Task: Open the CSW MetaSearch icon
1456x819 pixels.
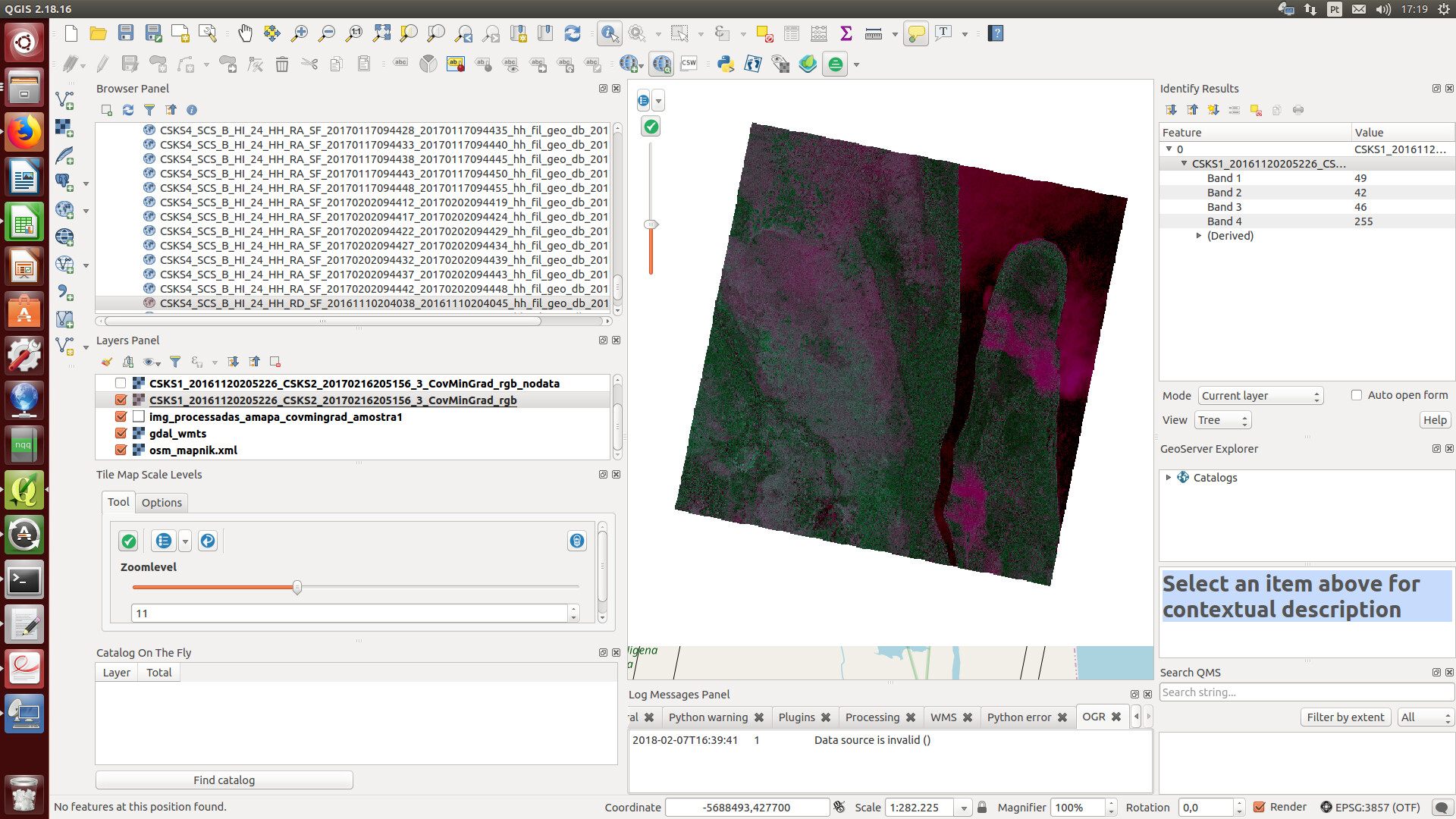Action: click(689, 64)
